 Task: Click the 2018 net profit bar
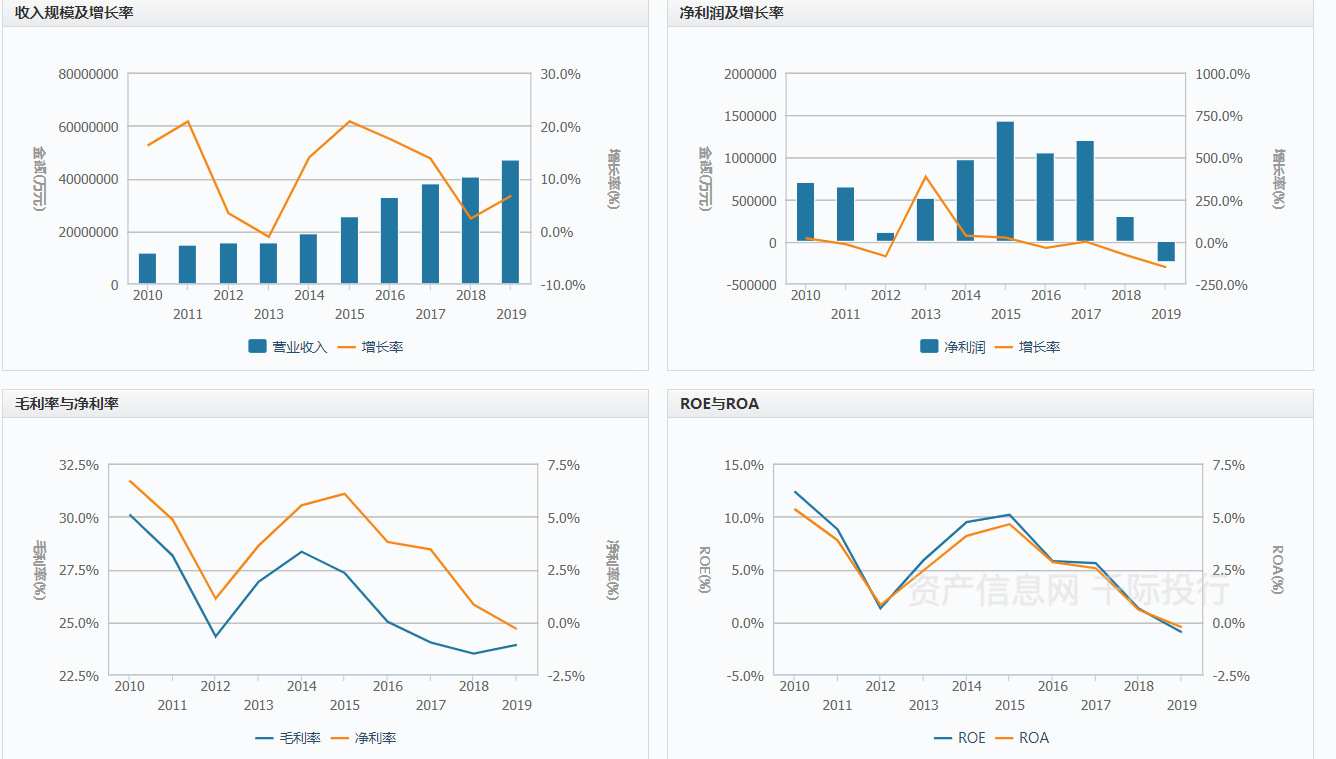pos(1126,229)
